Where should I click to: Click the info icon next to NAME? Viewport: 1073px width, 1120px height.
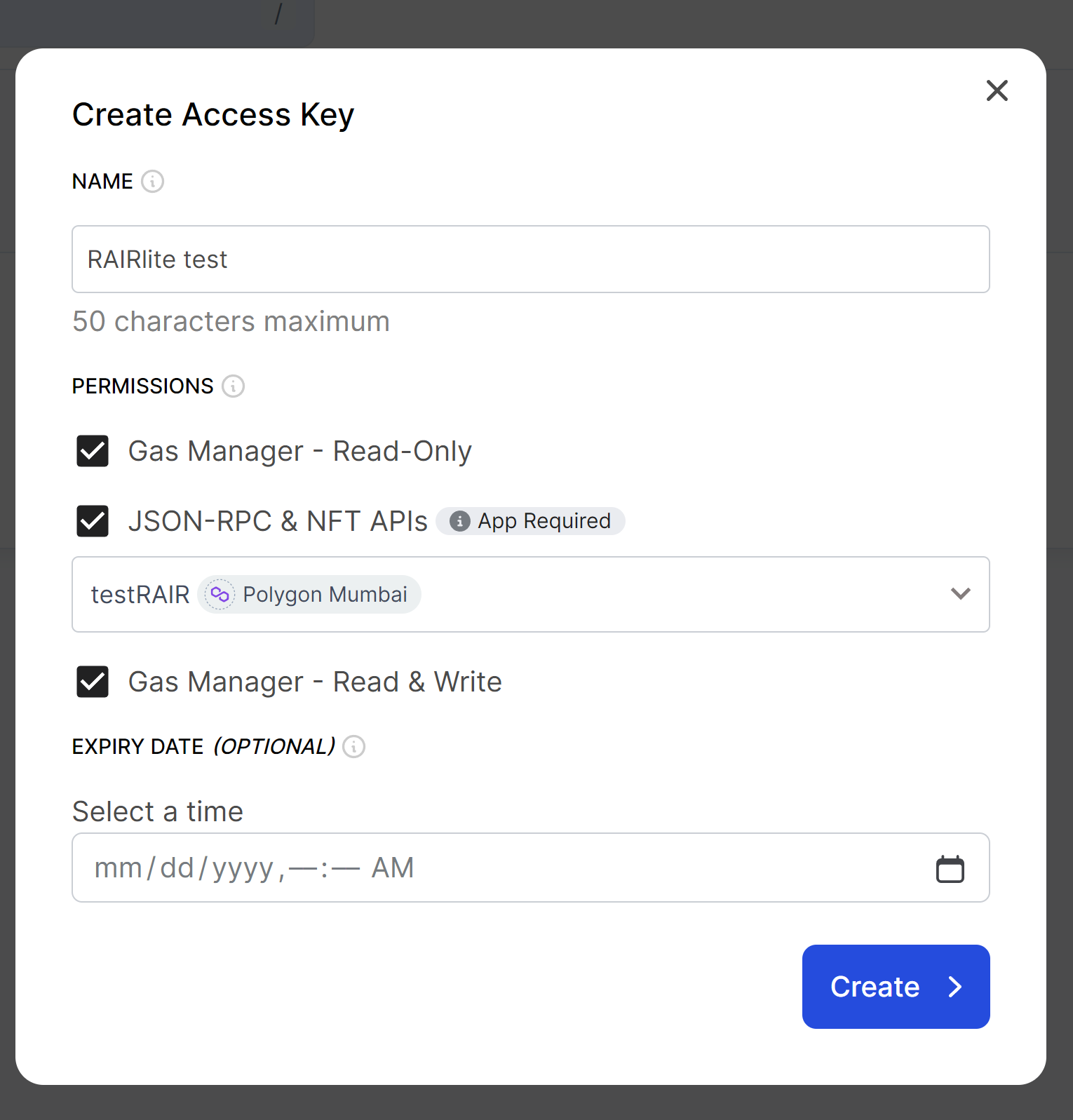point(152,182)
